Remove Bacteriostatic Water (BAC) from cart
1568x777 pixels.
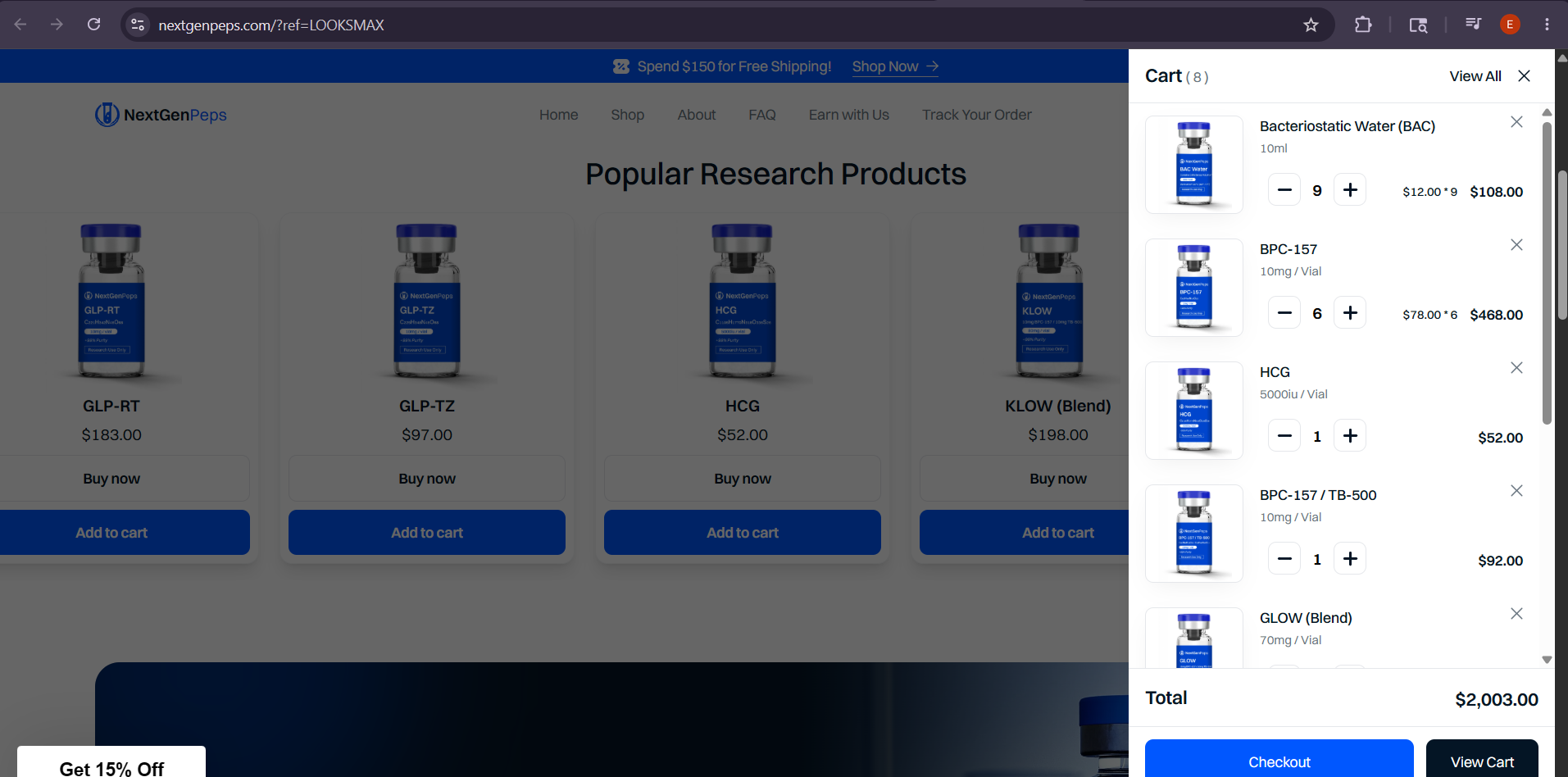1516,122
